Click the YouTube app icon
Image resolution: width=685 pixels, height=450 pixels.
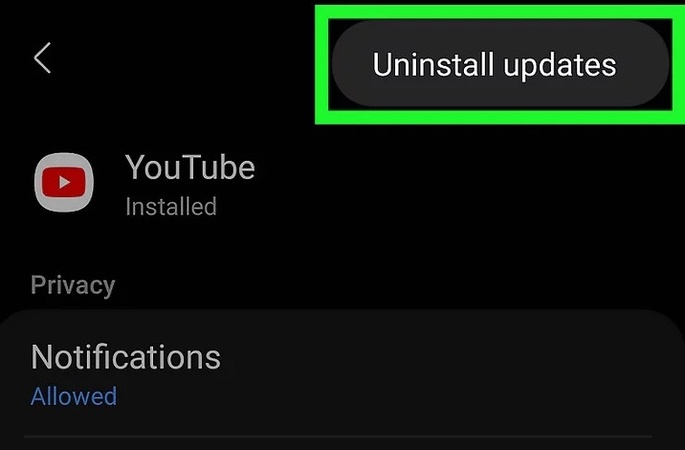pos(64,182)
